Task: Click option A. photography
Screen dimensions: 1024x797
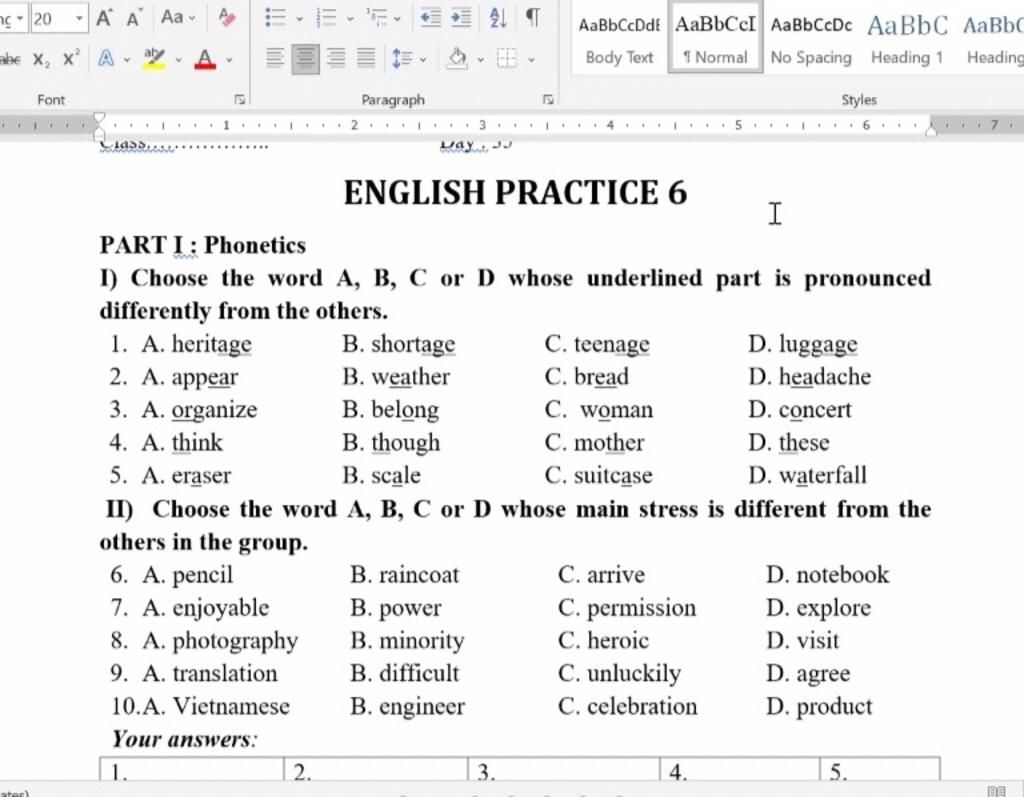Action: tap(220, 642)
